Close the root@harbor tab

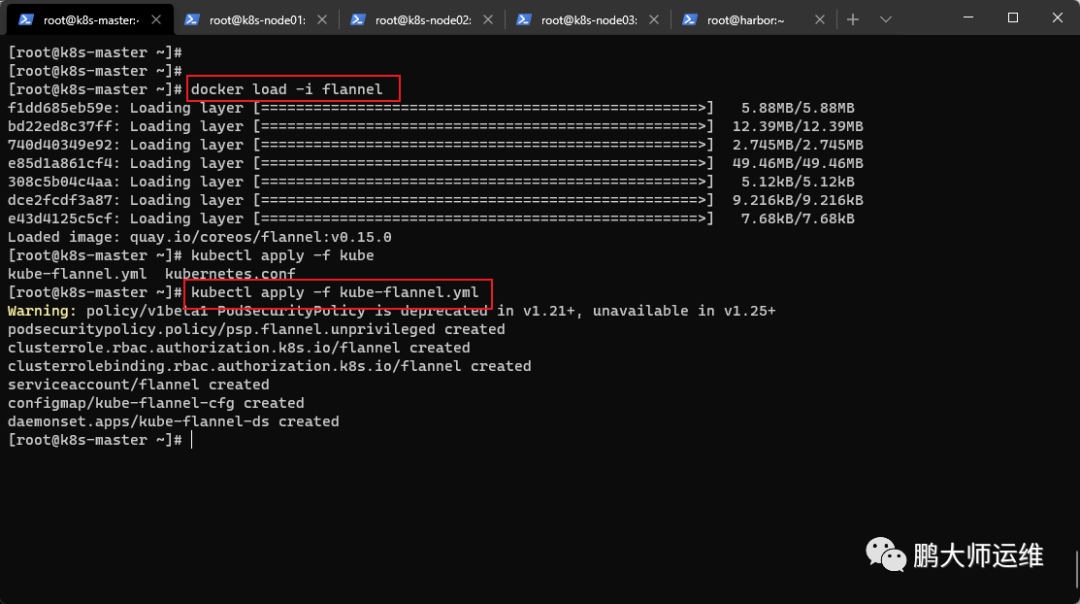[x=820, y=20]
